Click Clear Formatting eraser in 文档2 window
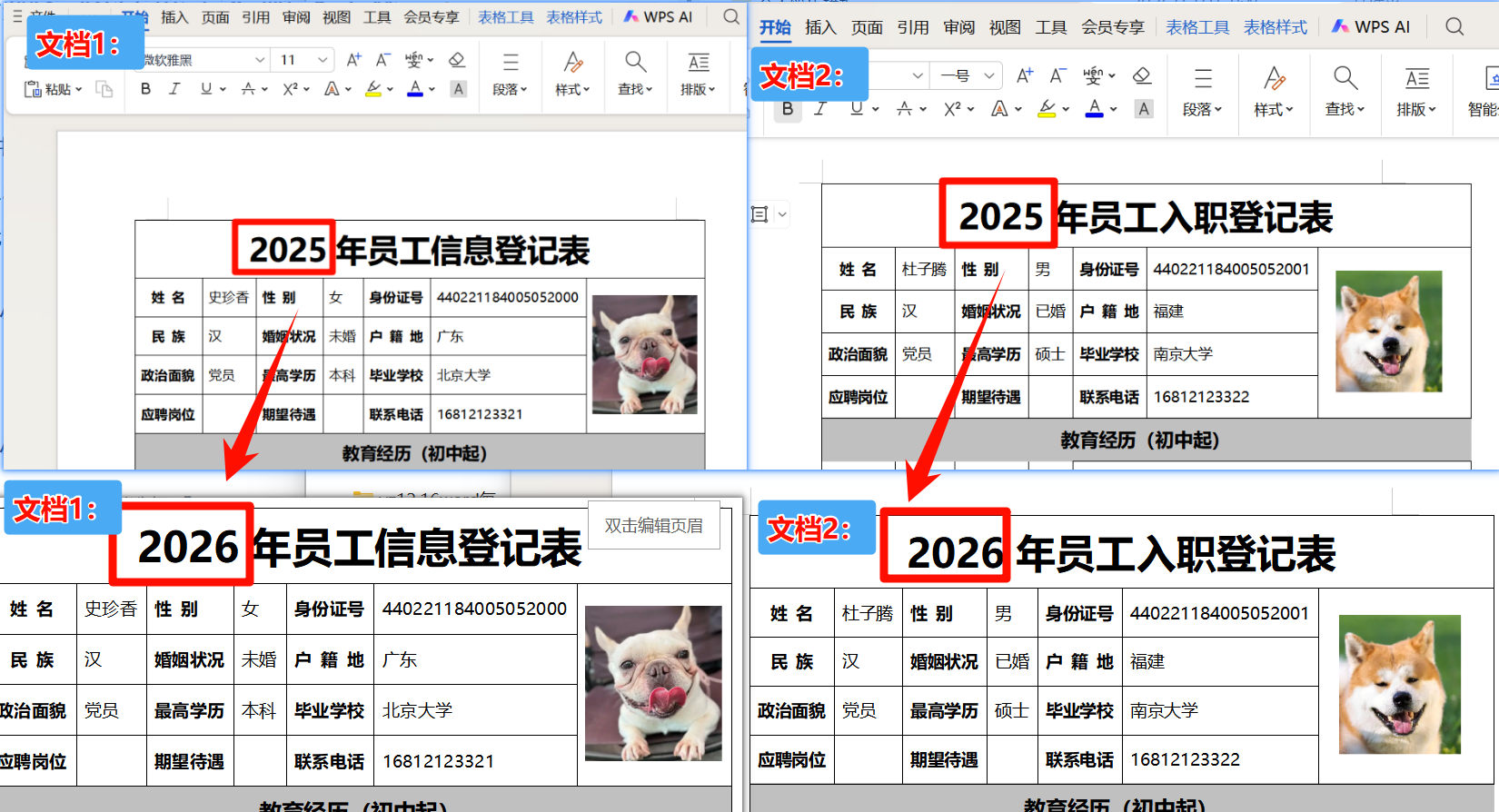 (1142, 75)
